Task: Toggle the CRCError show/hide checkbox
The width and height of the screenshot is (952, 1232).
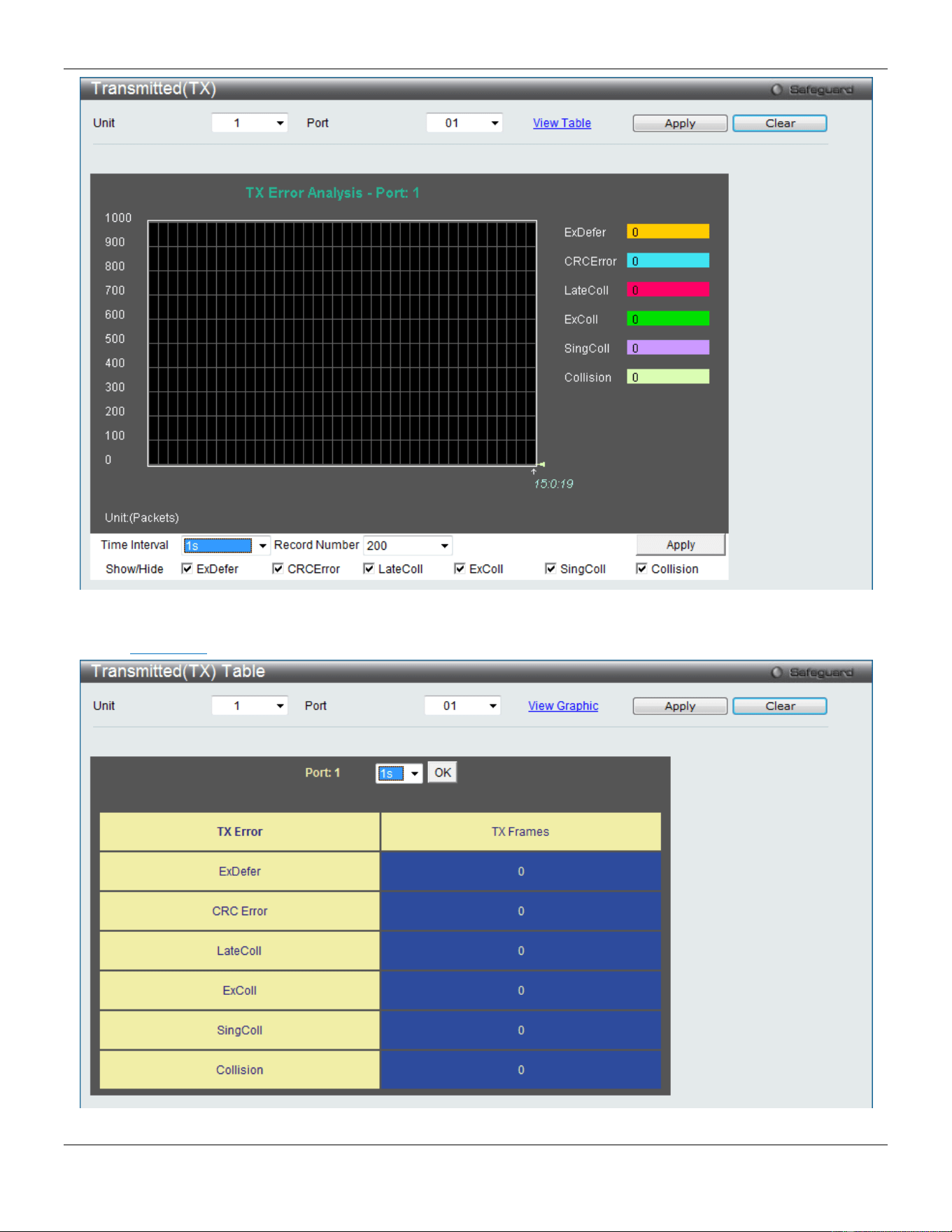Action: tap(278, 569)
